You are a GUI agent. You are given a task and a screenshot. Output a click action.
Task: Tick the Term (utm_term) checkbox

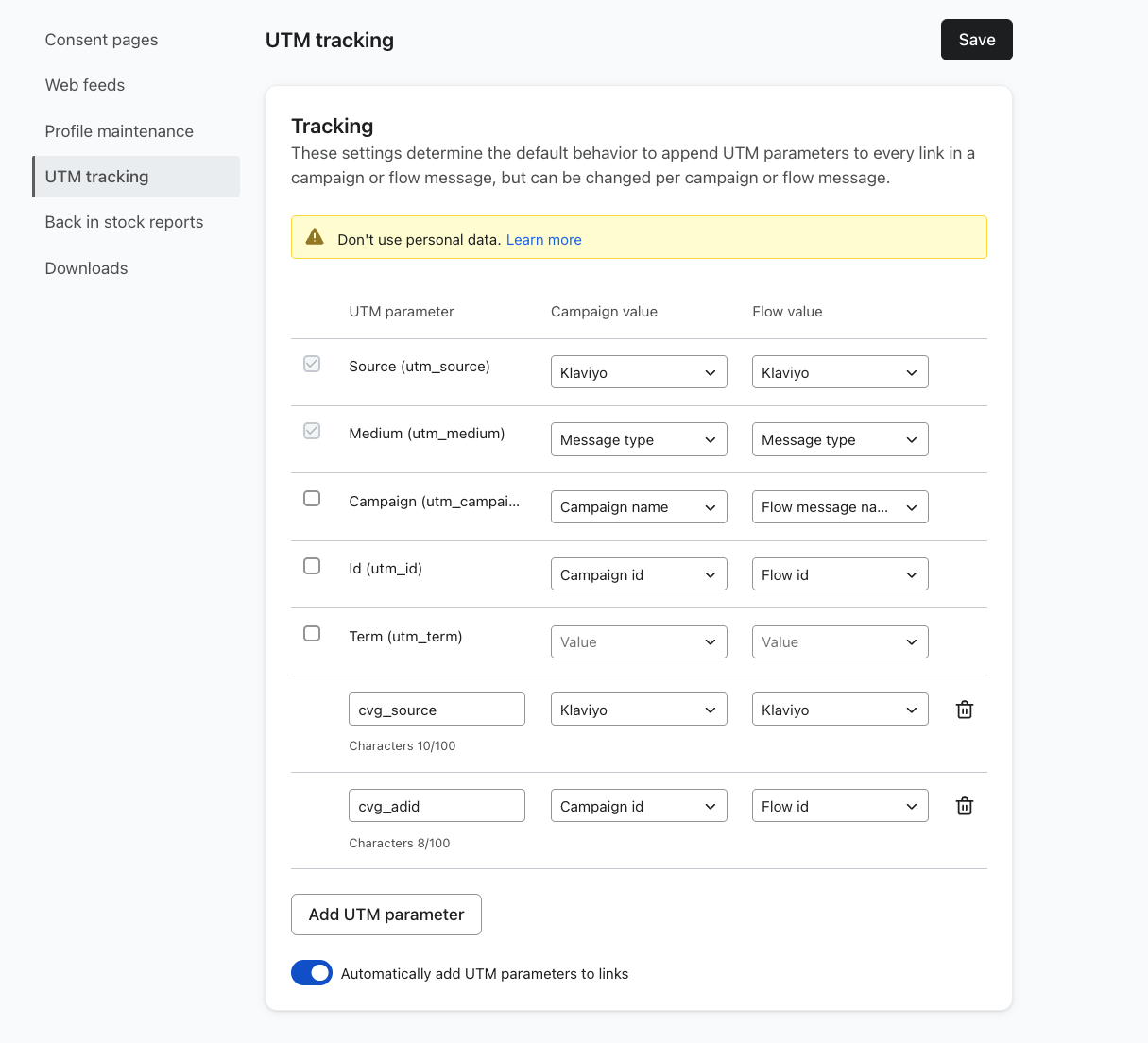312,634
